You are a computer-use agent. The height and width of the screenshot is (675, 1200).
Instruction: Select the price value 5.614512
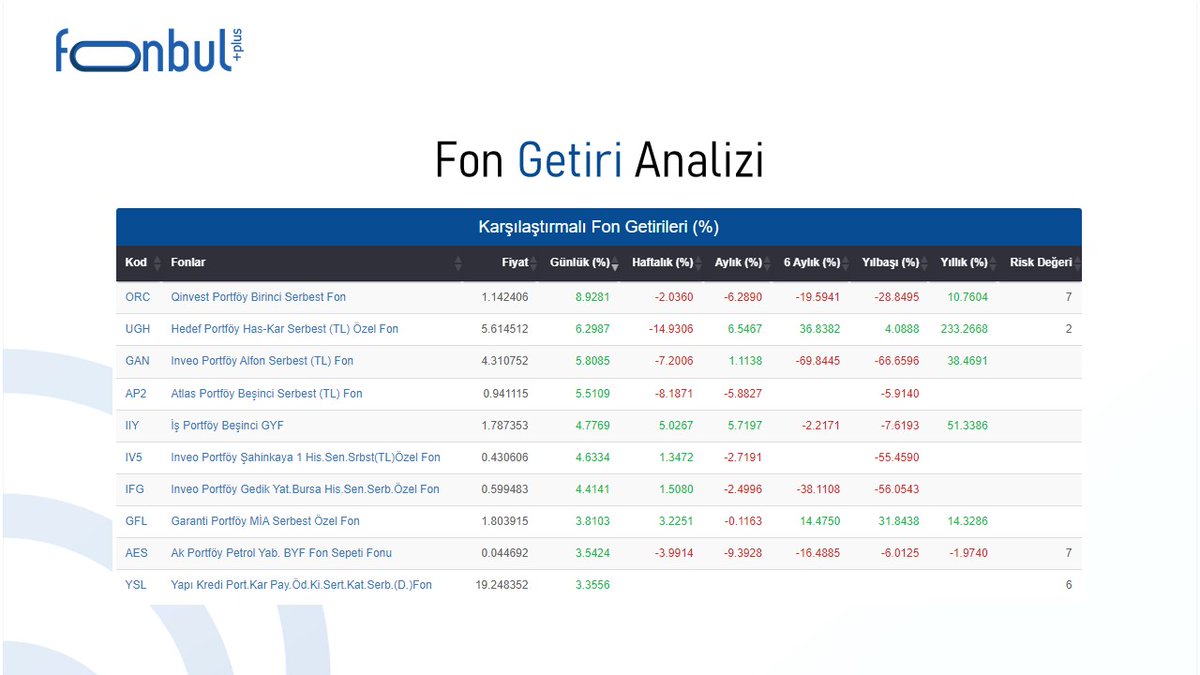[505, 329]
